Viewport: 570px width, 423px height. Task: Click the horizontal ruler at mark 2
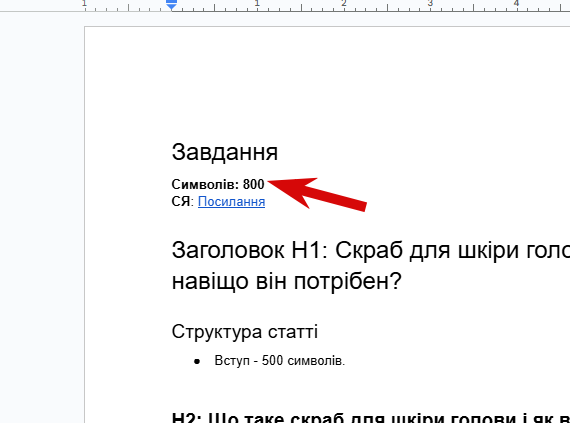point(344,4)
